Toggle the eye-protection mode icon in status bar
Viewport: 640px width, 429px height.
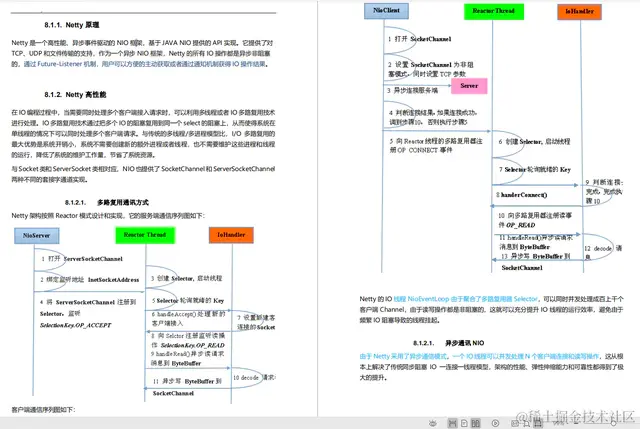(433, 423)
